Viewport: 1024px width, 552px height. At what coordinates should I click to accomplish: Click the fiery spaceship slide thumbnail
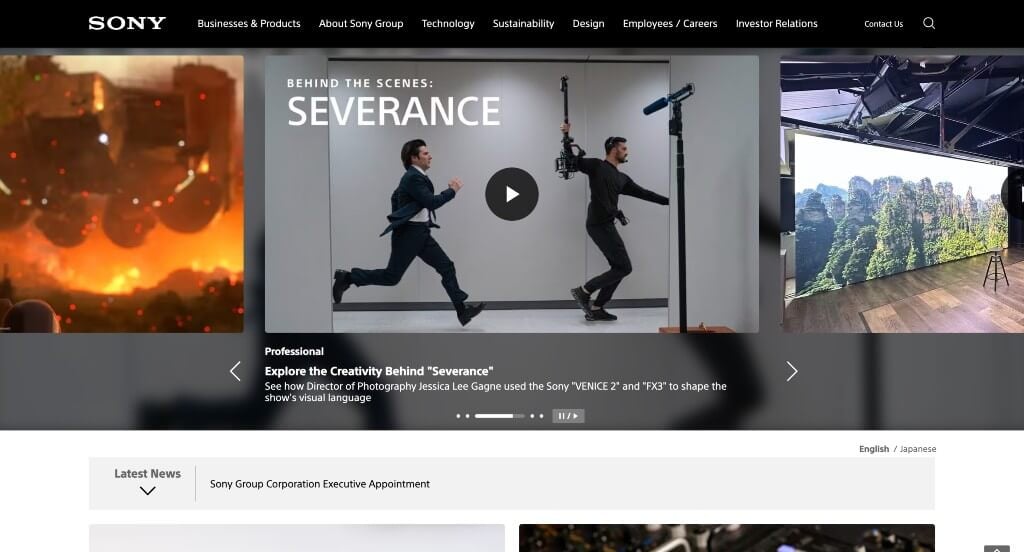pyautogui.click(x=121, y=194)
